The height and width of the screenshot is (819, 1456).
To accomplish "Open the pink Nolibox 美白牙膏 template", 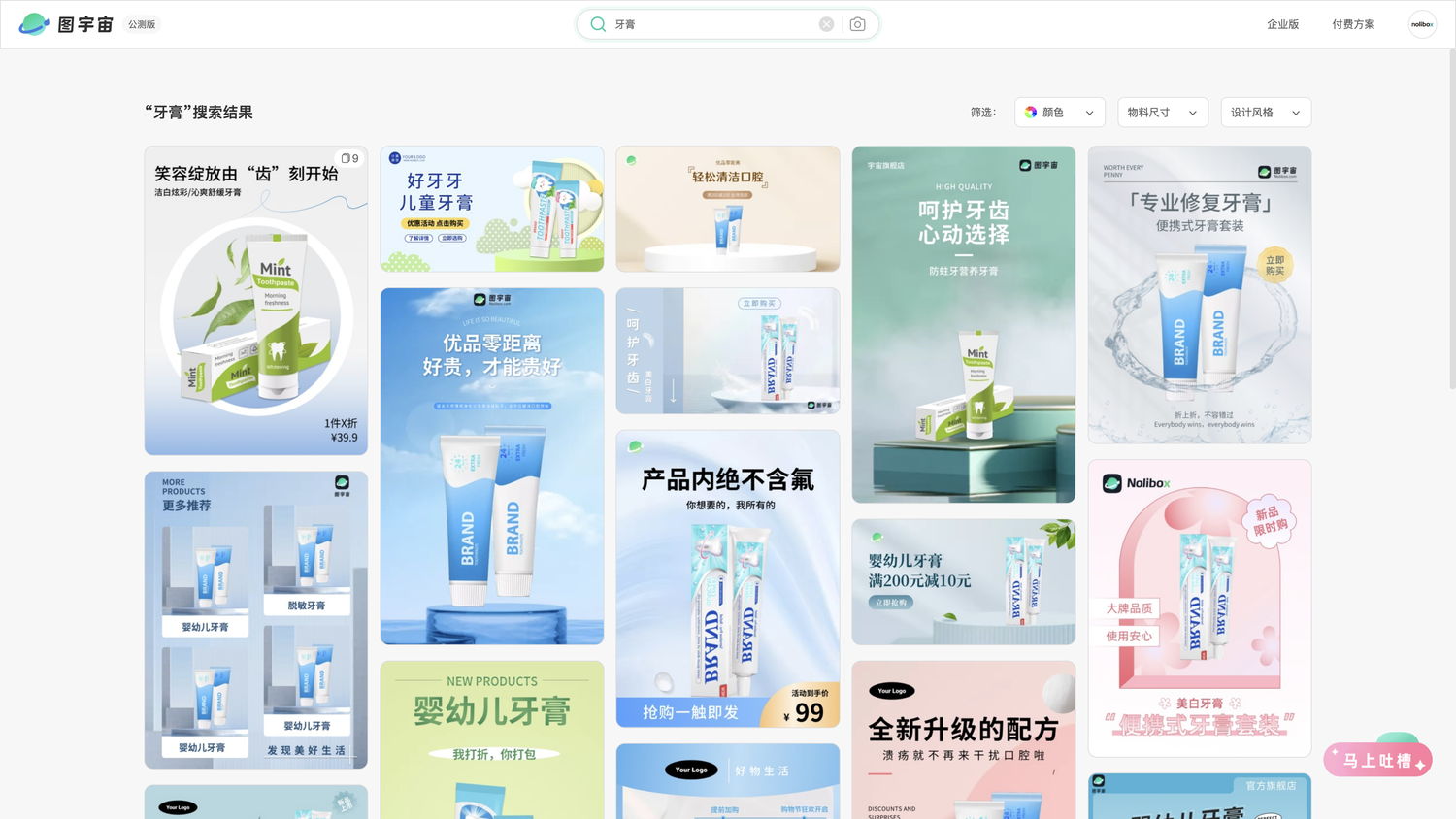I will 1200,608.
